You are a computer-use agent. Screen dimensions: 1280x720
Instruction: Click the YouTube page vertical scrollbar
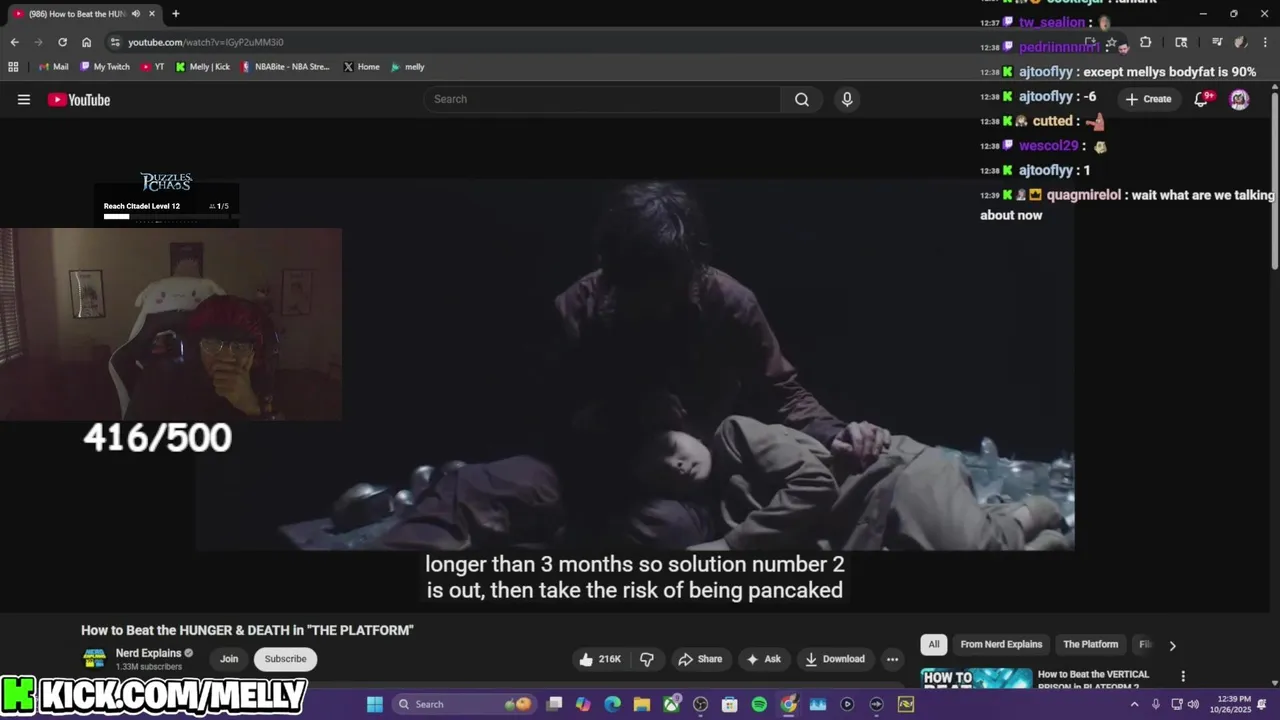tap(1275, 180)
